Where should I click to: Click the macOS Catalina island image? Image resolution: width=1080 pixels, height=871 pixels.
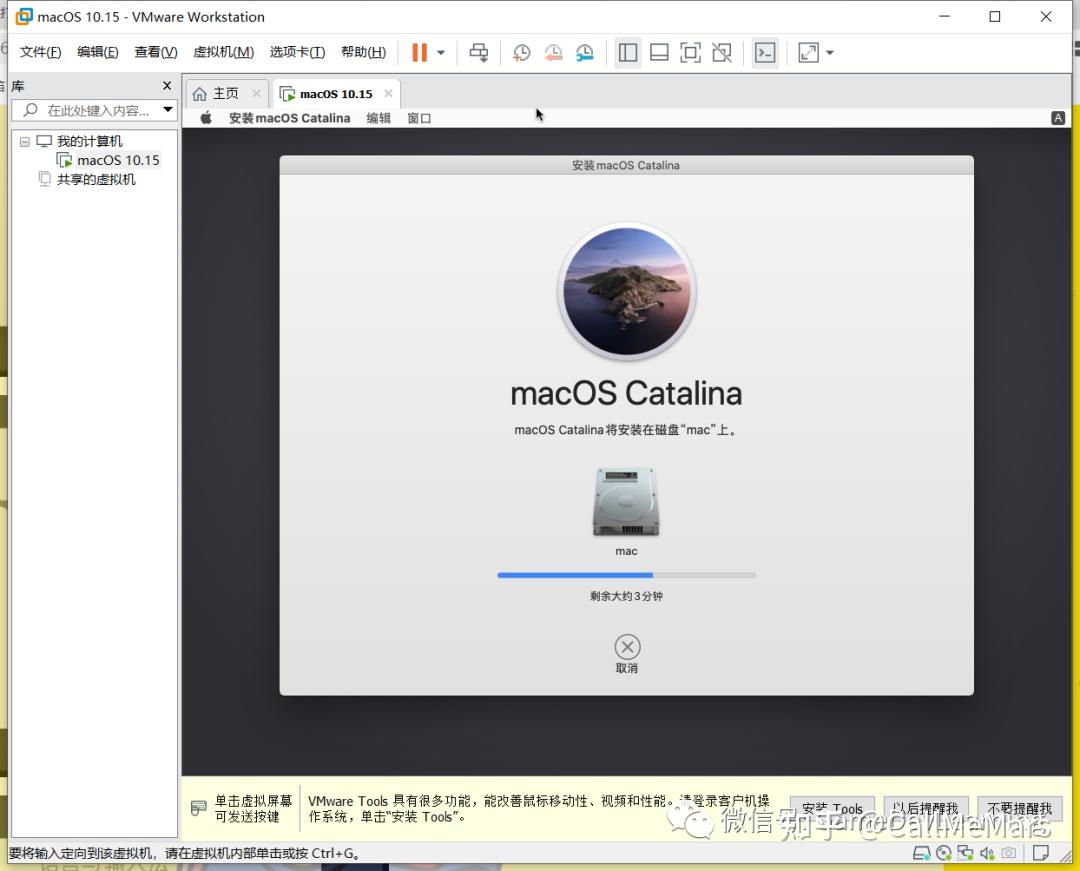click(627, 291)
